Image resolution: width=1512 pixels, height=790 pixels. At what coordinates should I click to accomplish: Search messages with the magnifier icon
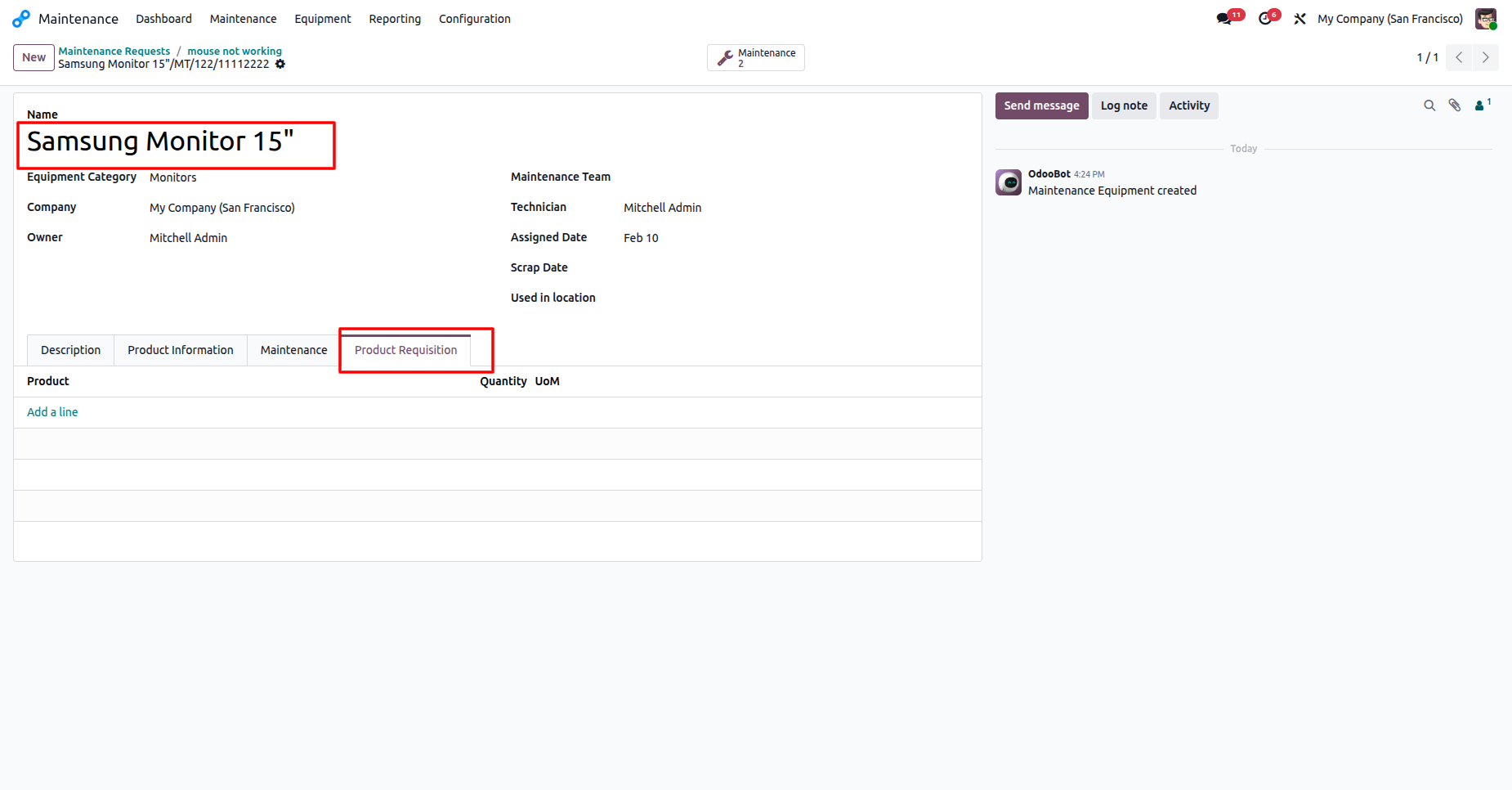1429,105
